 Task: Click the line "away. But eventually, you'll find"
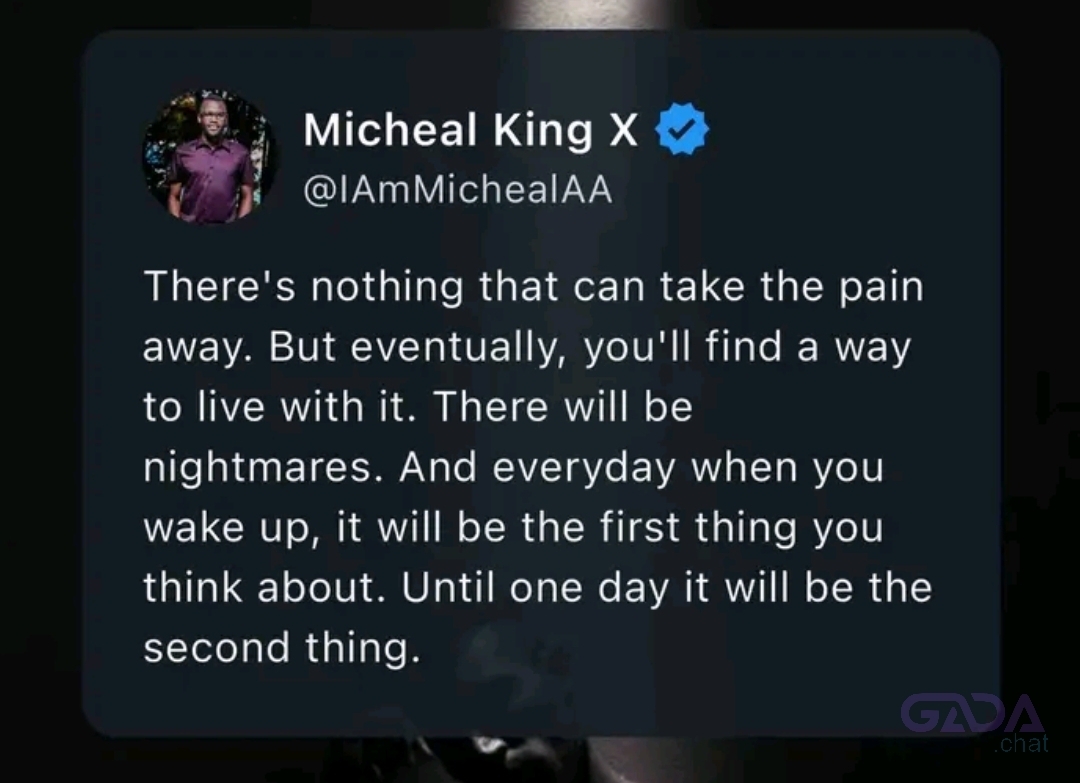tap(527, 347)
